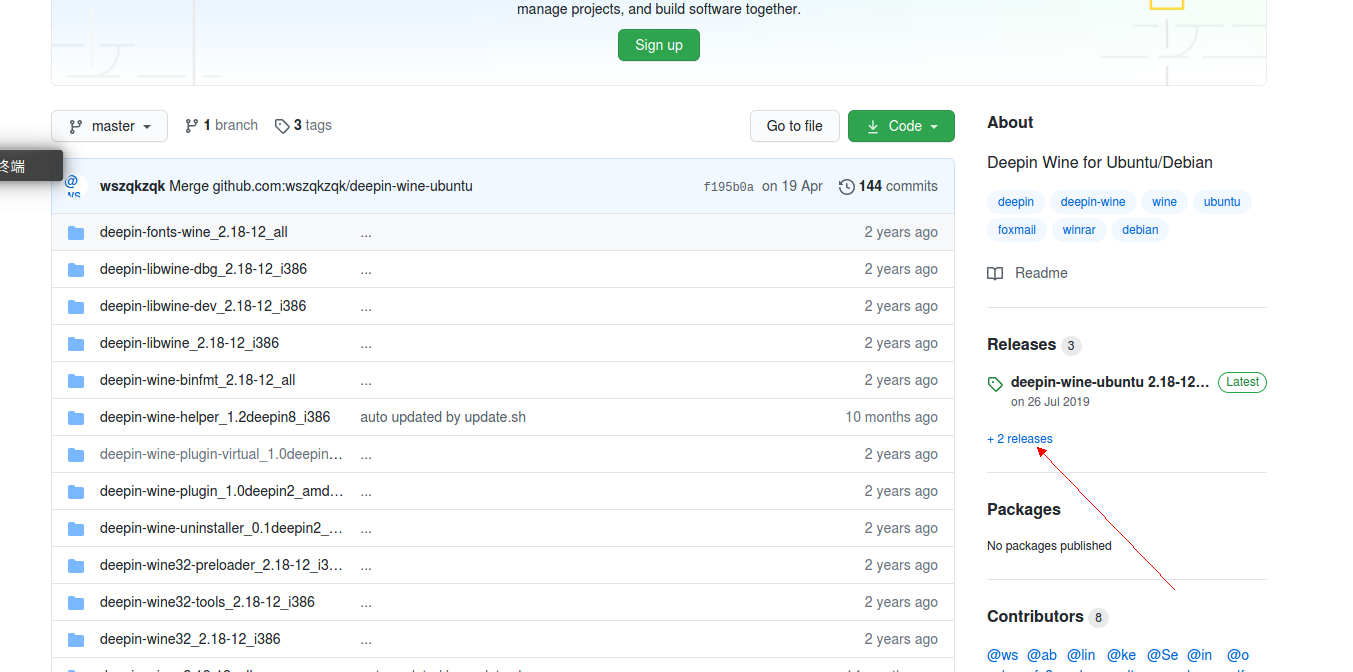
Task: Click folder icon of deepin-wine-plugin_1.0deepin2_amd row
Action: click(x=76, y=491)
